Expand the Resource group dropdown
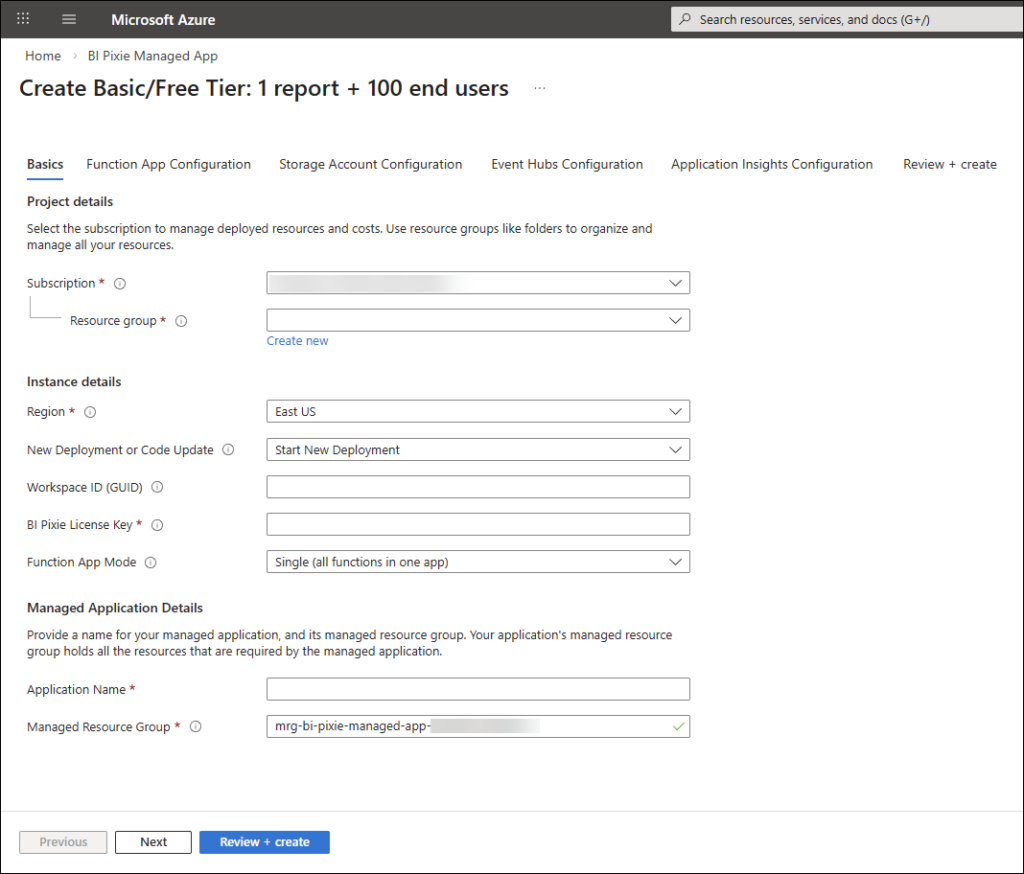Image resolution: width=1024 pixels, height=874 pixels. click(x=478, y=320)
